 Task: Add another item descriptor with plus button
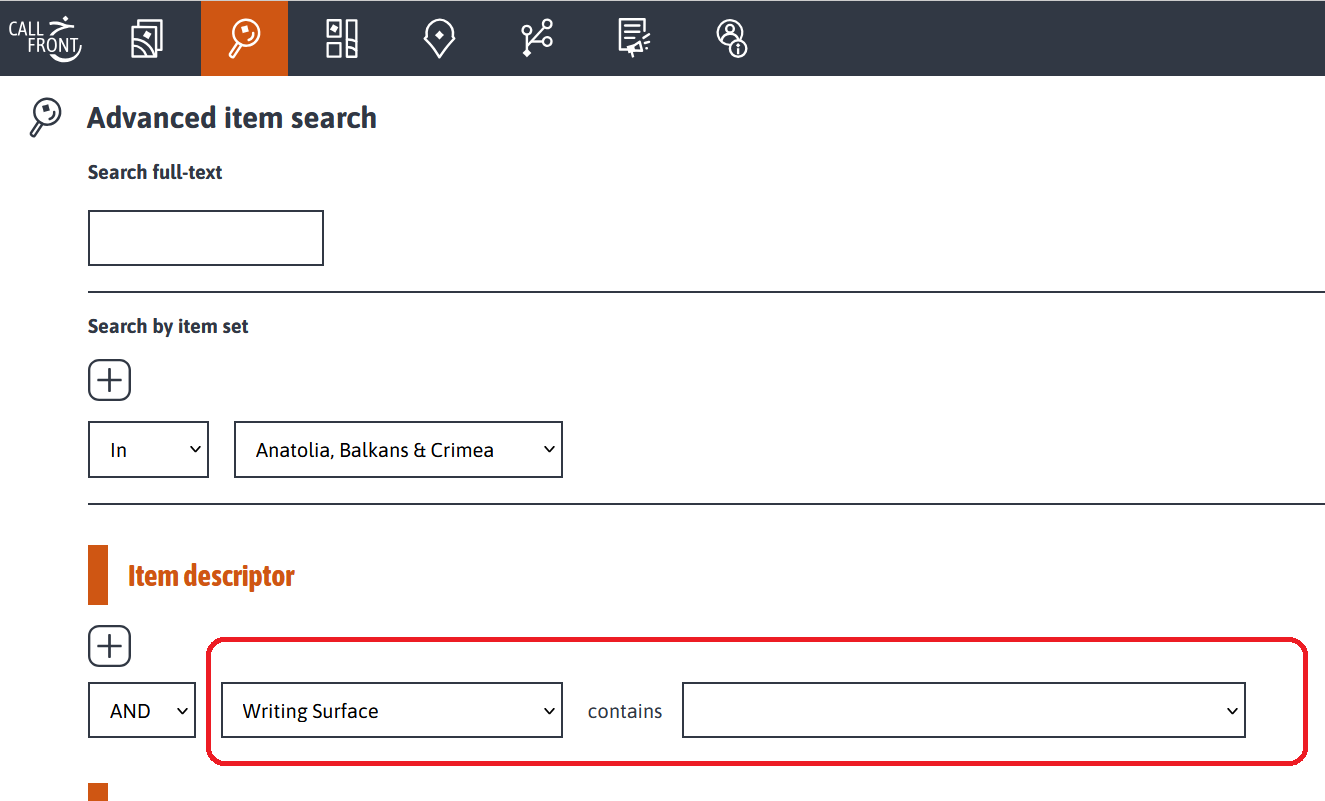[x=110, y=646]
